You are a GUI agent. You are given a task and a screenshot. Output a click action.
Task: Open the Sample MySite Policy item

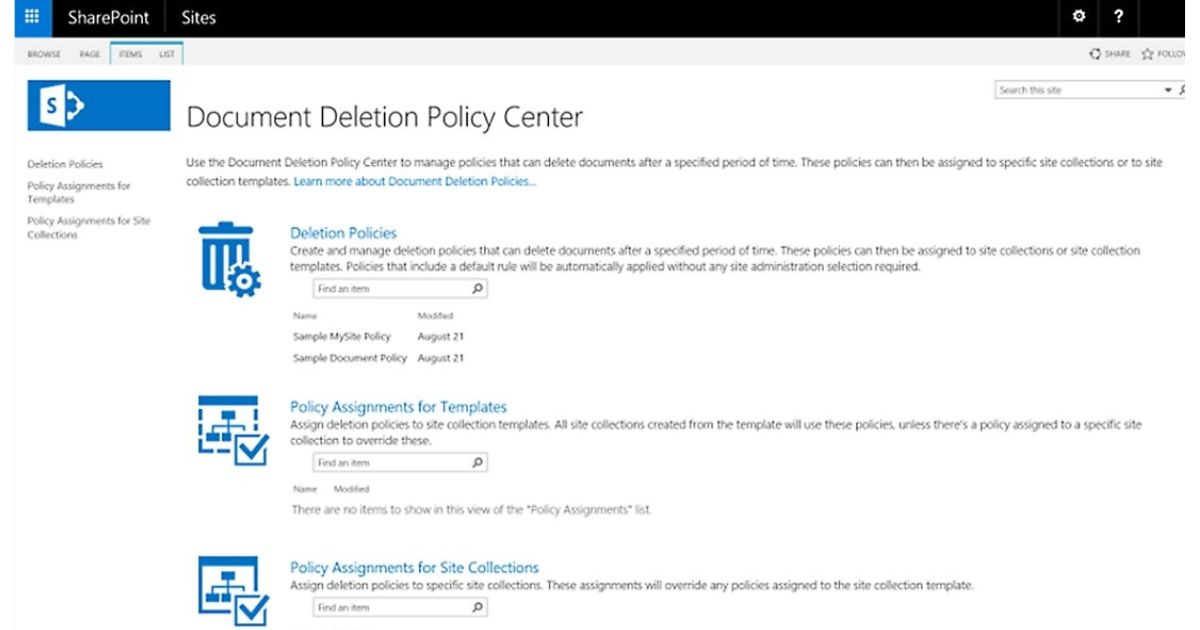(342, 336)
